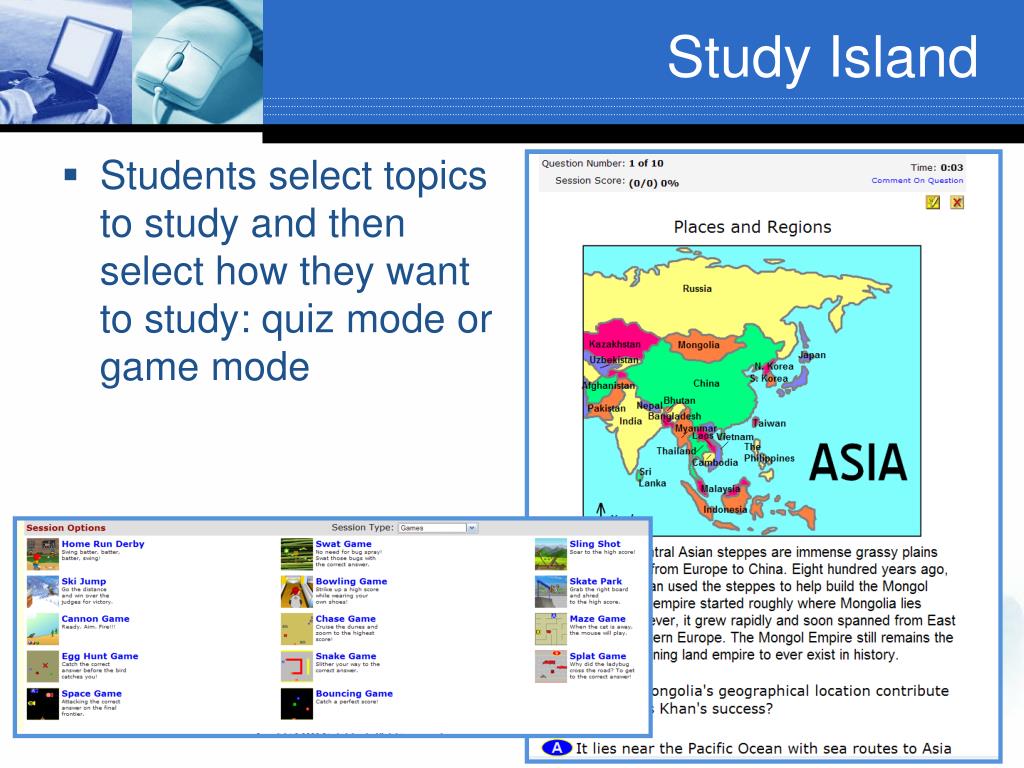Image resolution: width=1024 pixels, height=768 pixels.
Task: Click the Places and Regions heading
Action: coord(752,227)
